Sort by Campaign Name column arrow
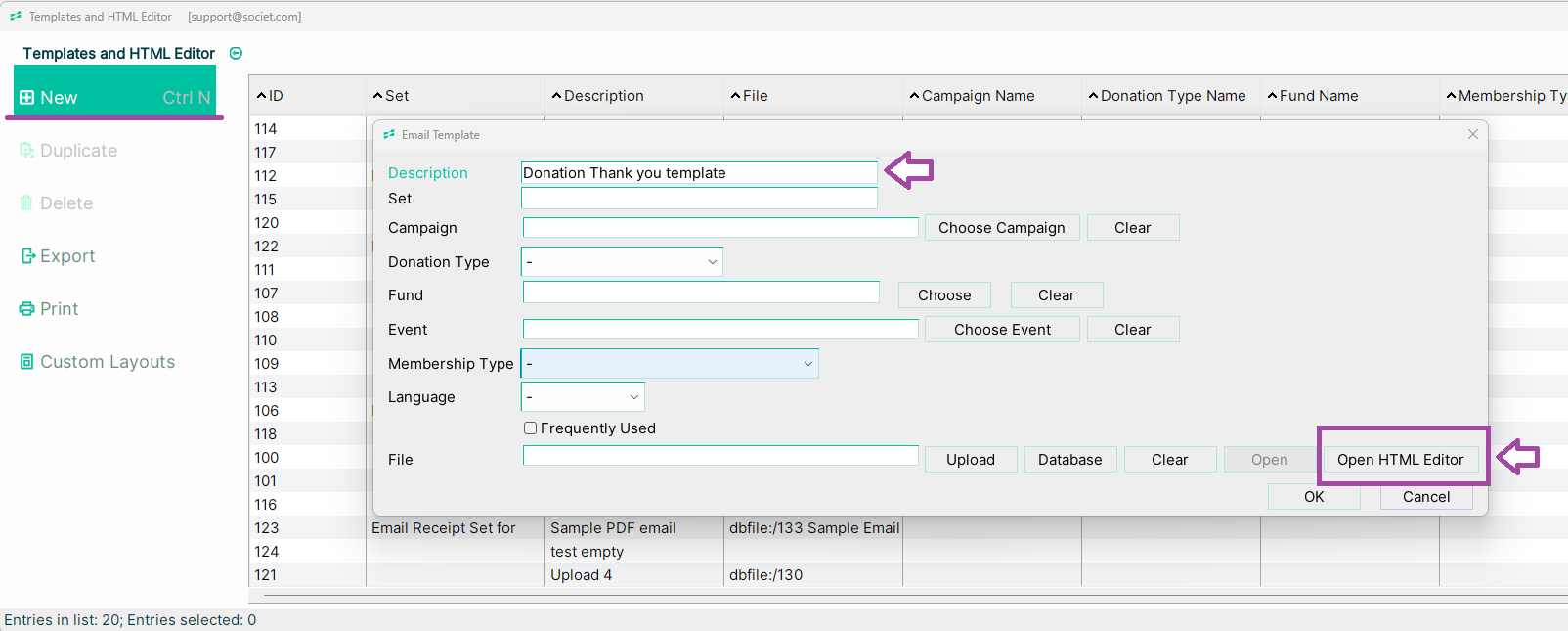The height and width of the screenshot is (631, 1568). click(914, 96)
